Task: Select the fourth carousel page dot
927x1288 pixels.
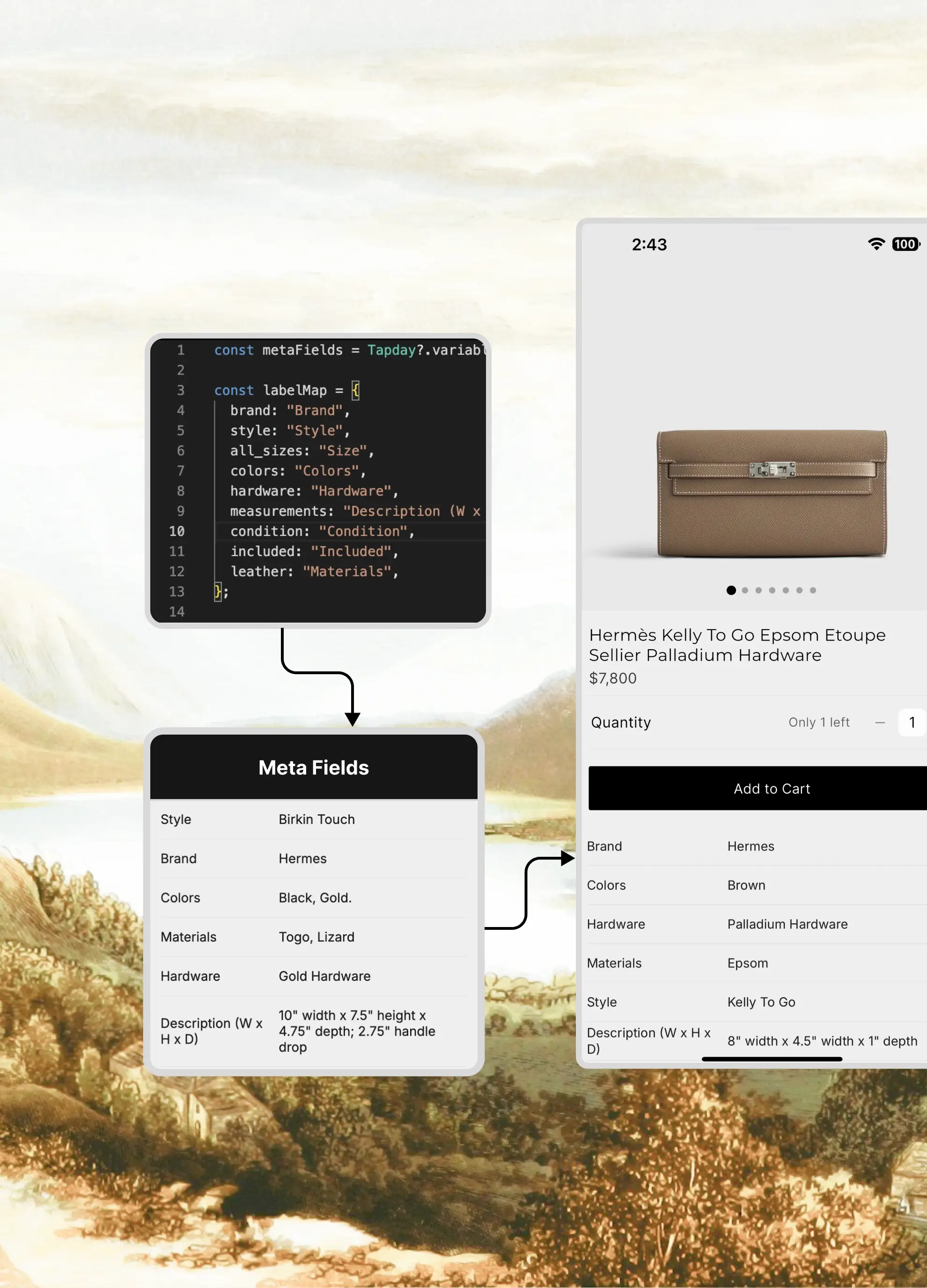Action: point(772,590)
